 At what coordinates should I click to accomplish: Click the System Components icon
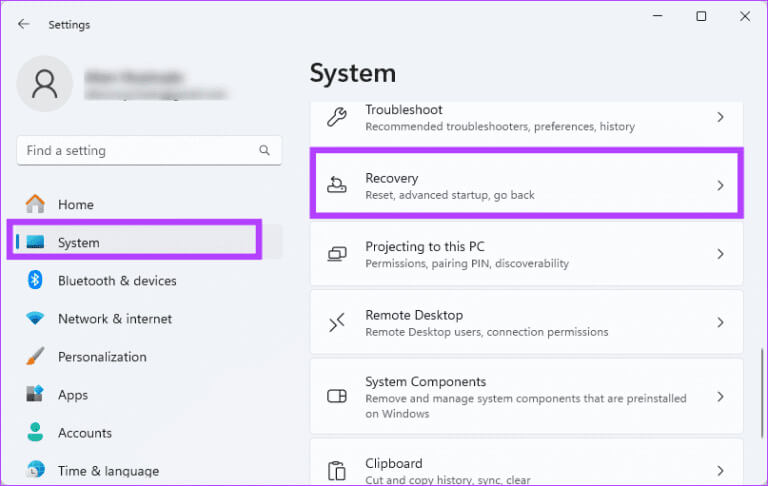[337, 396]
